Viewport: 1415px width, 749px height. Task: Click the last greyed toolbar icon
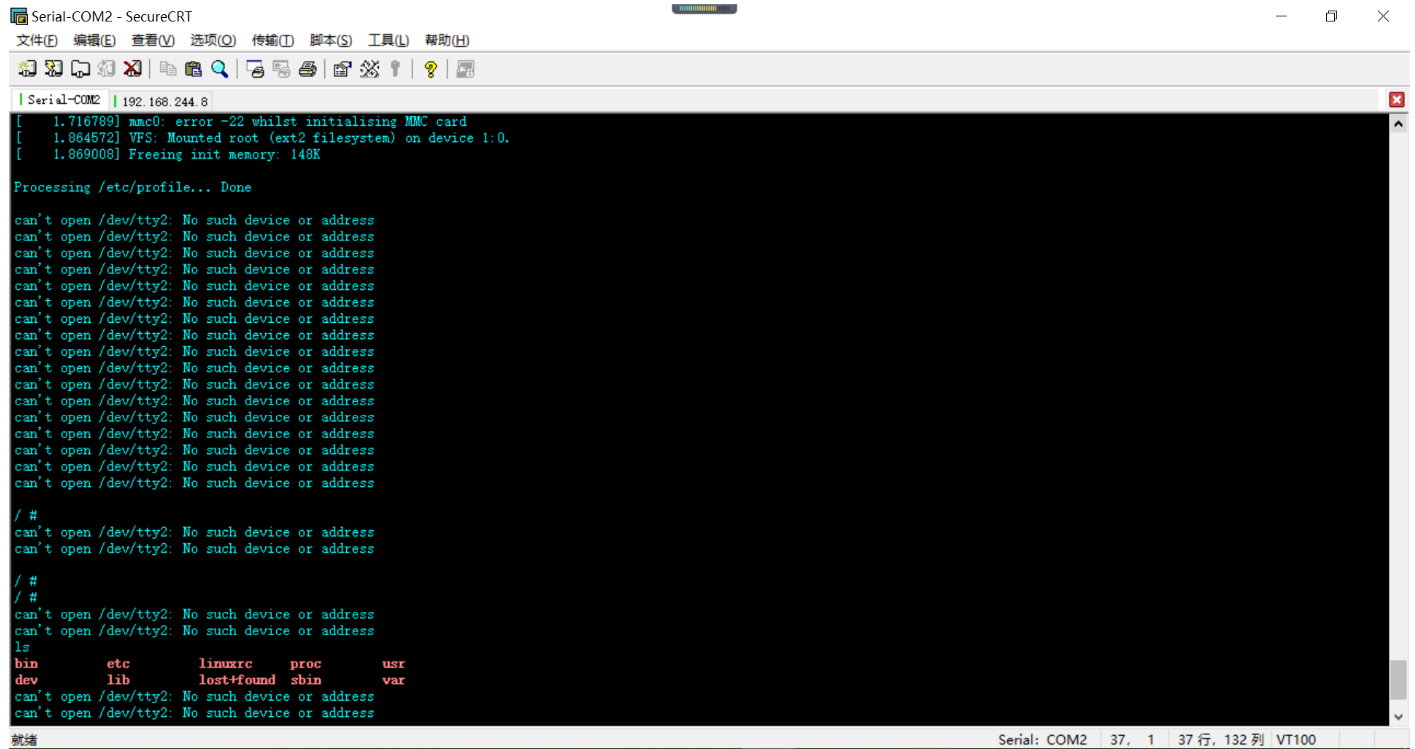click(x=465, y=69)
